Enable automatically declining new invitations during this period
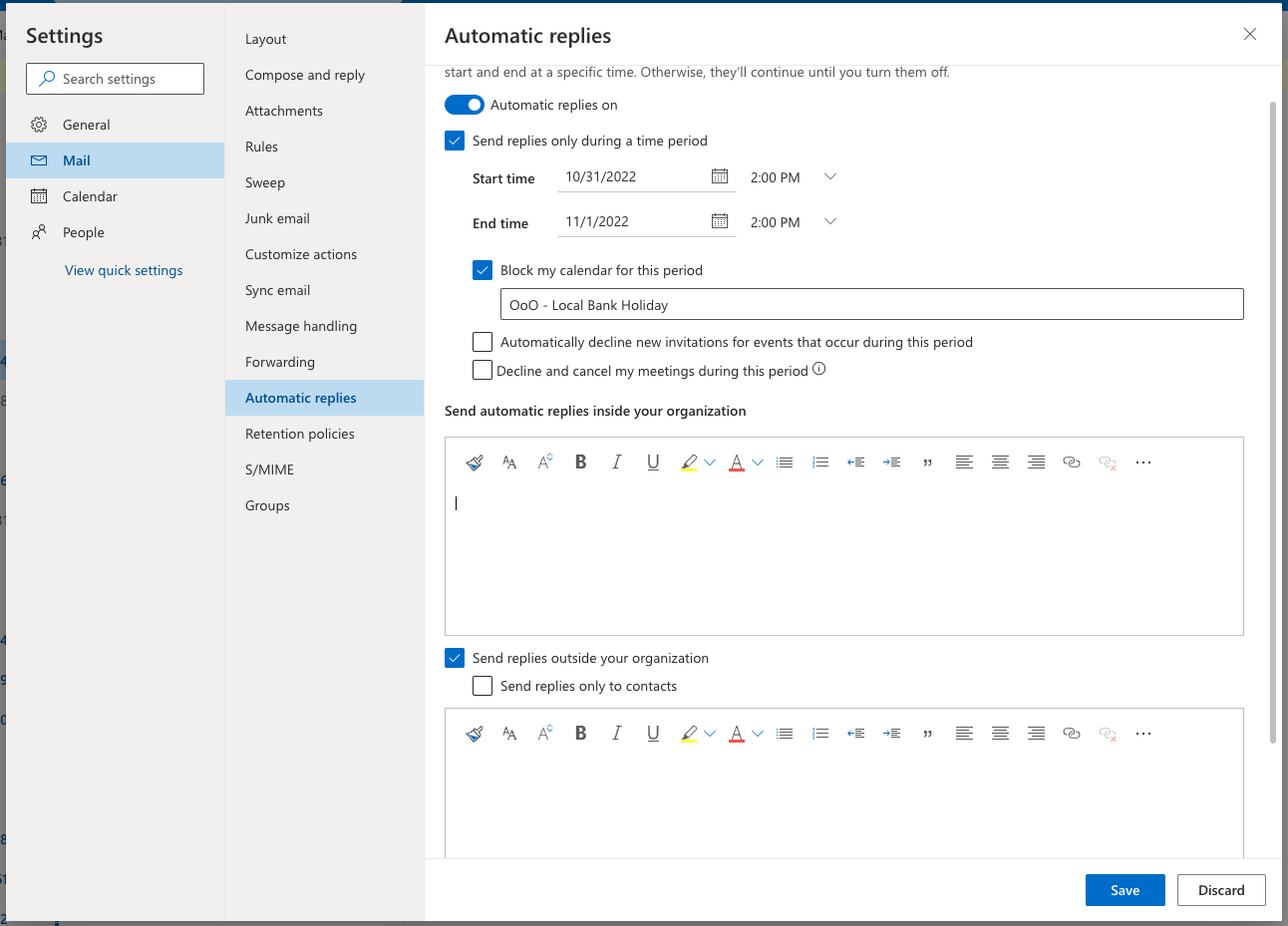This screenshot has height=926, width=1288. 483,341
